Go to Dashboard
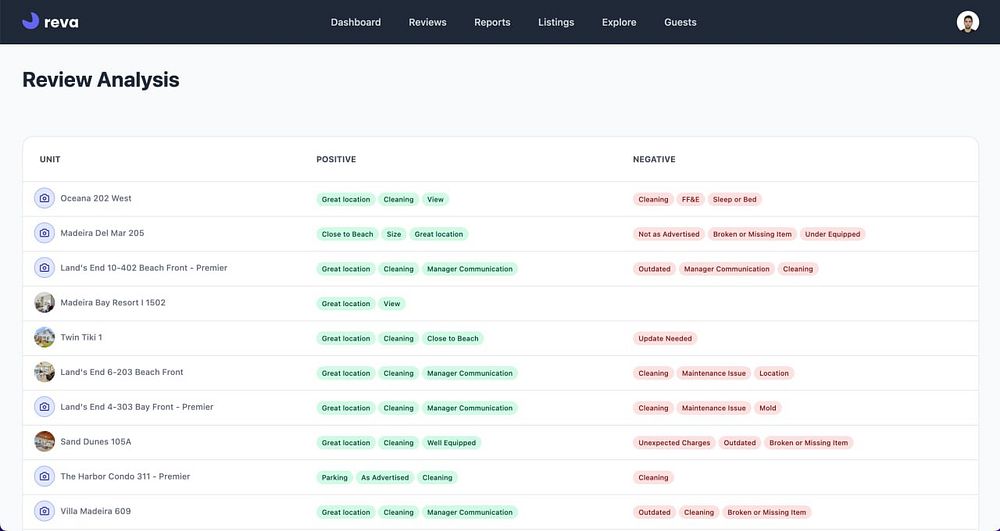 (x=355, y=22)
